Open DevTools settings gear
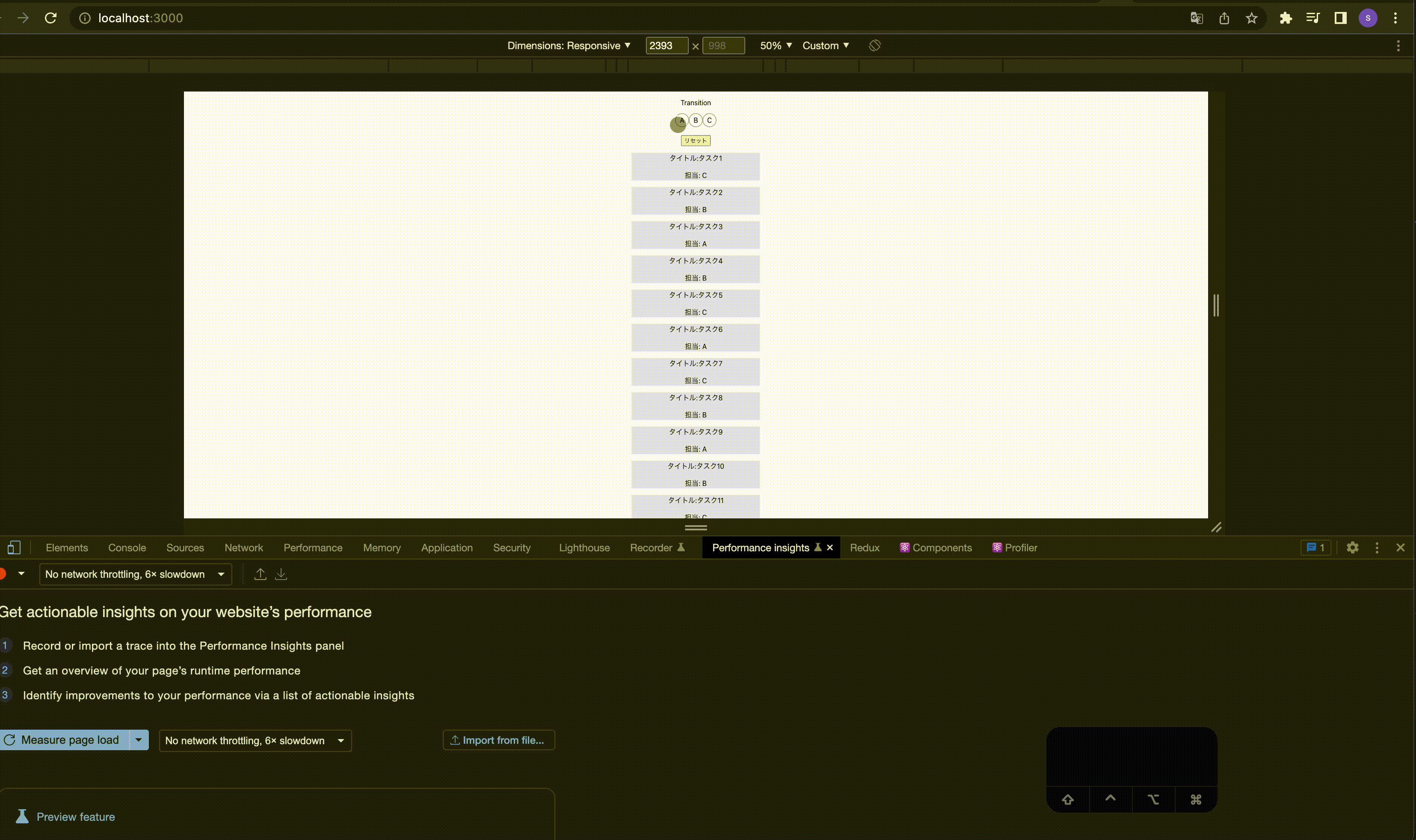 [x=1352, y=547]
